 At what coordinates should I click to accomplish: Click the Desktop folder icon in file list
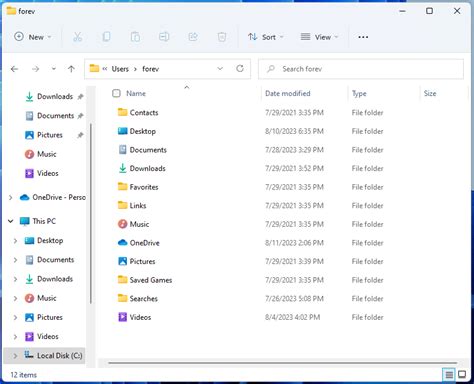pyautogui.click(x=123, y=131)
